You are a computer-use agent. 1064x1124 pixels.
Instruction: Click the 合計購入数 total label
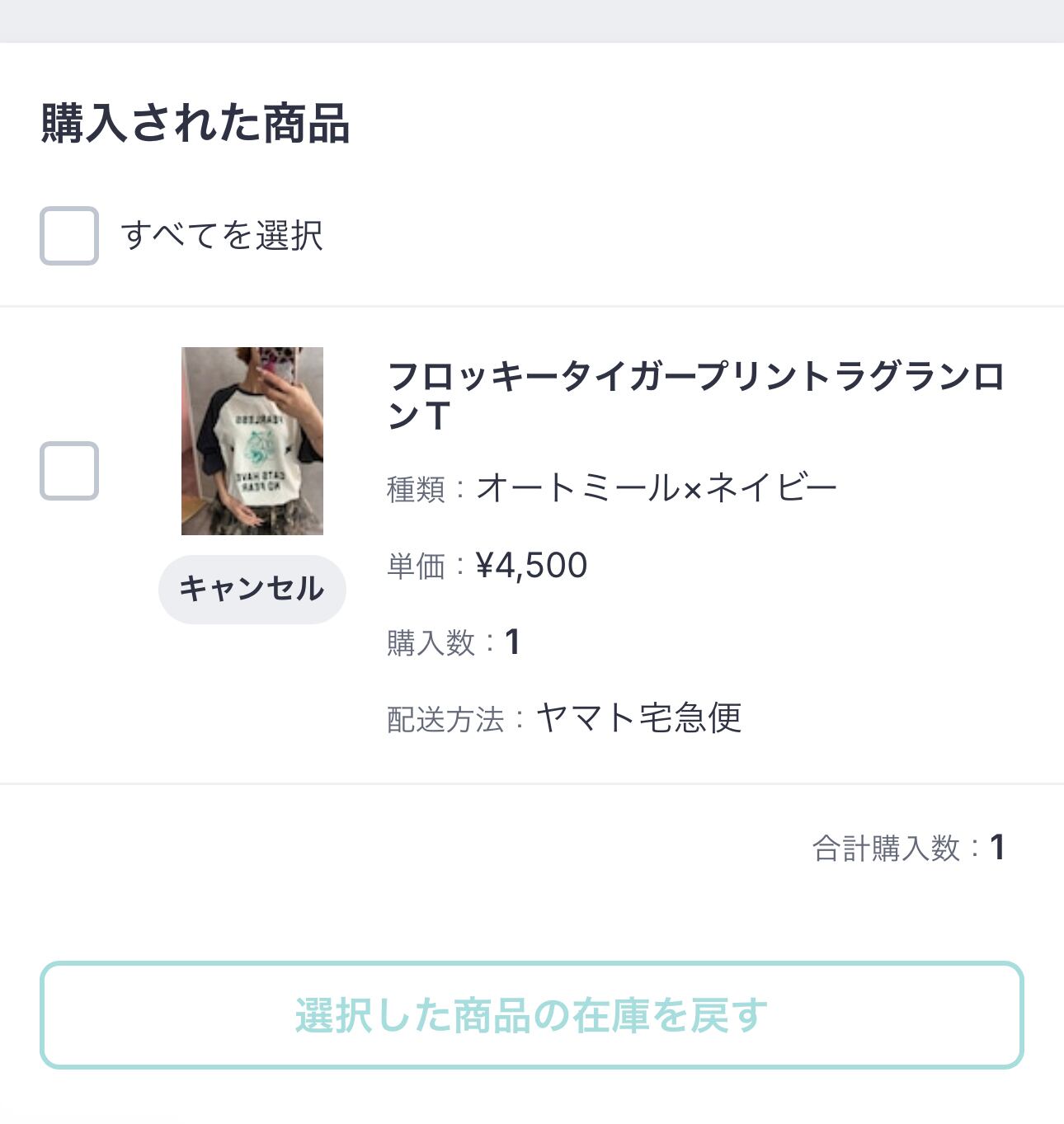click(x=886, y=848)
